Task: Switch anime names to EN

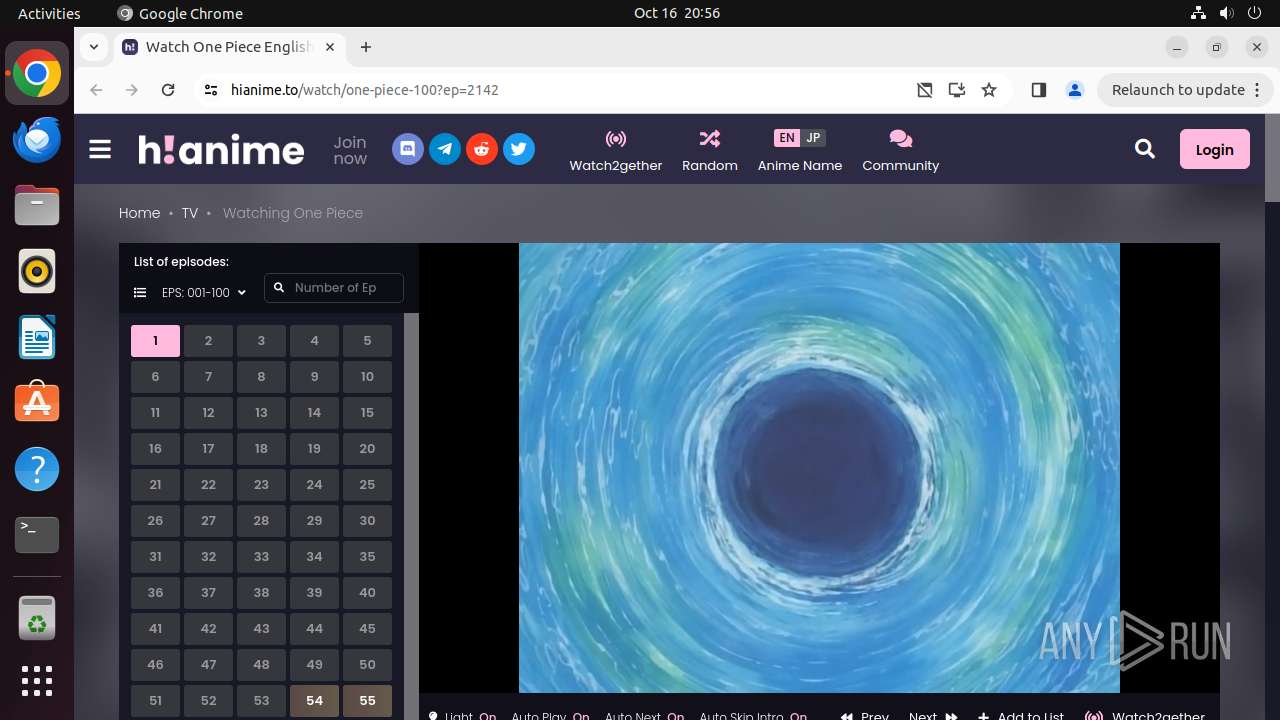Action: (x=787, y=138)
